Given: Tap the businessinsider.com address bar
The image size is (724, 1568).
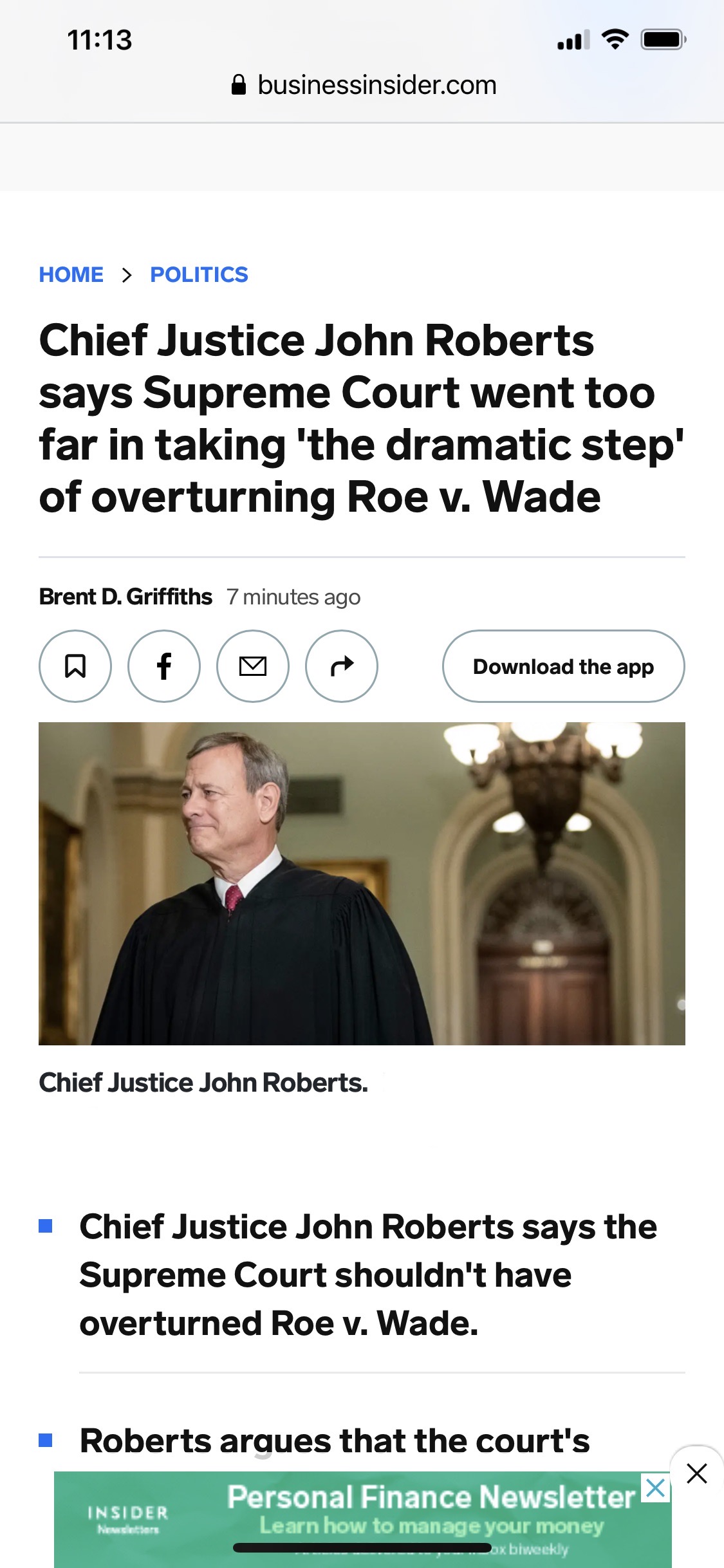Looking at the screenshot, I should pos(364,85).
